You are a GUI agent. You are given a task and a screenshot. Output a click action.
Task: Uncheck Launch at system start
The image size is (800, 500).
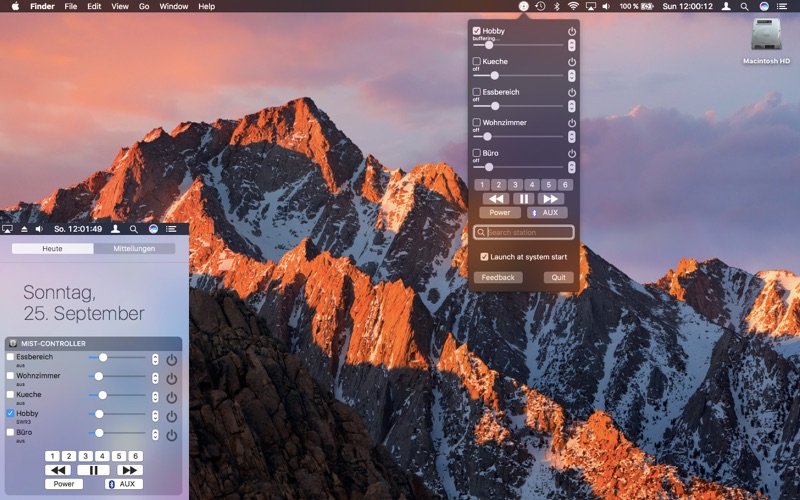point(485,257)
